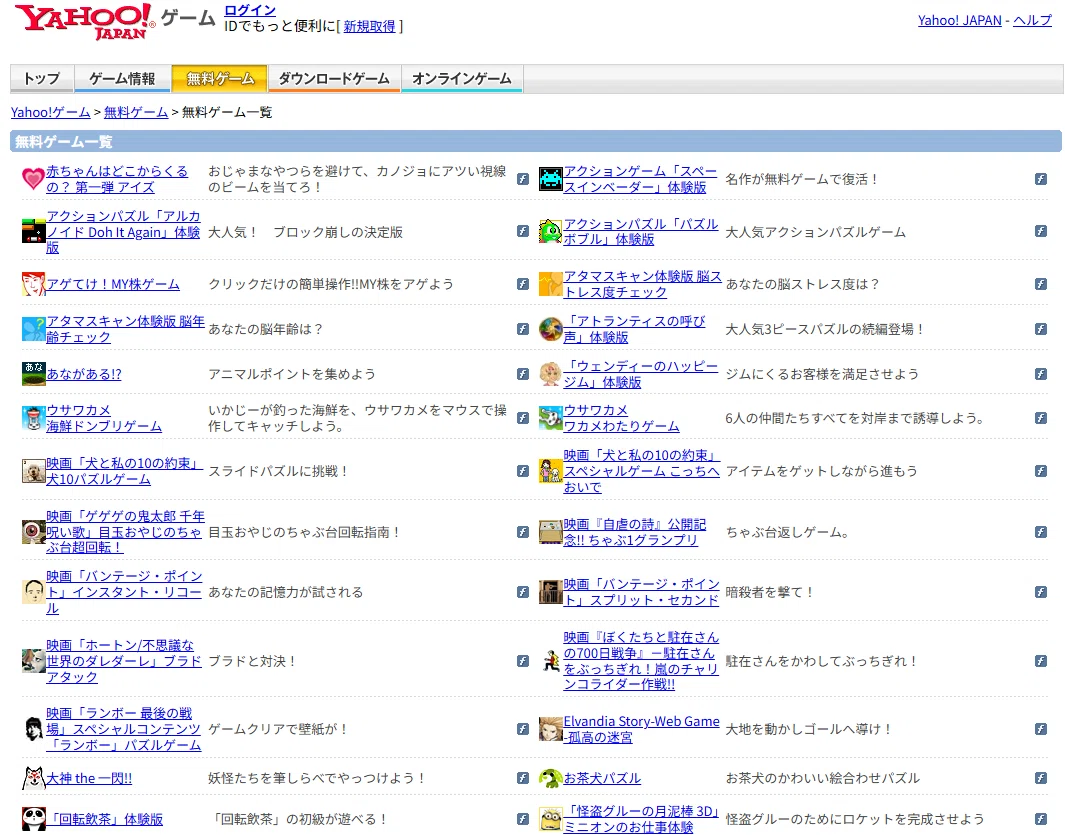Open the ゲーム情報 tab
This screenshot has height=835, width=1065.
pyautogui.click(x=122, y=79)
